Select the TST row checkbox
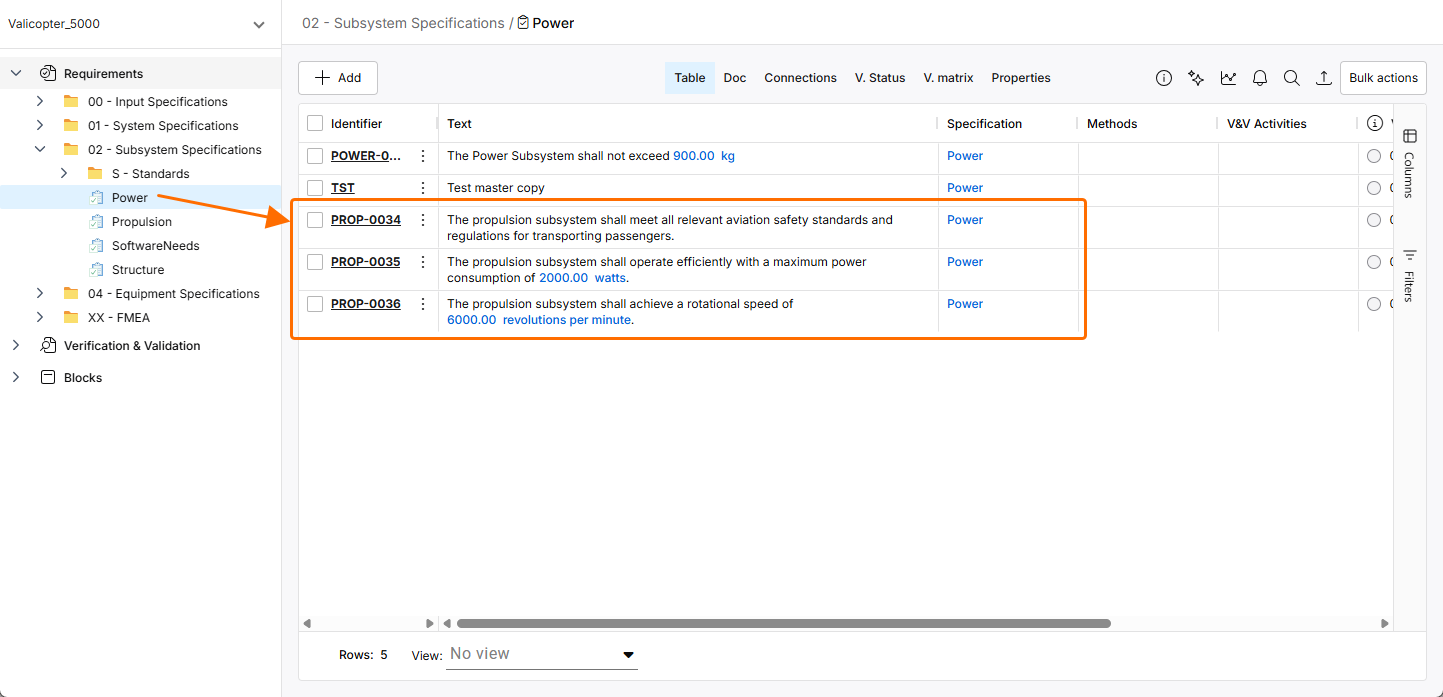Viewport: 1443px width, 697px height. tap(315, 188)
